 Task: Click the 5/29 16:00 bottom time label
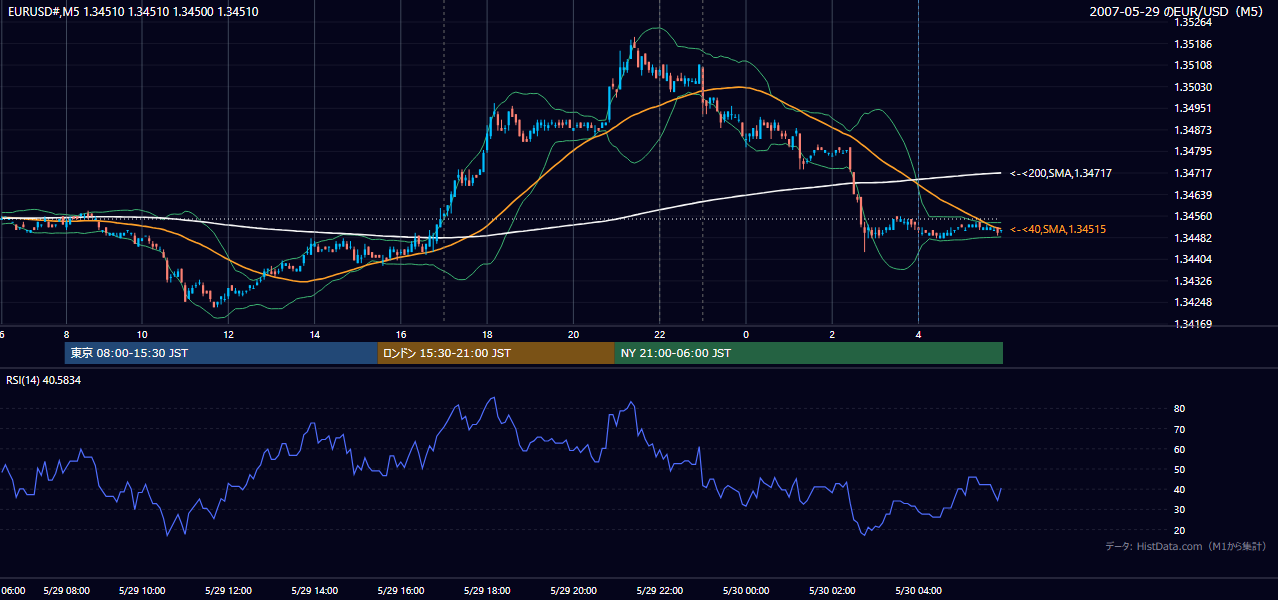point(401,590)
